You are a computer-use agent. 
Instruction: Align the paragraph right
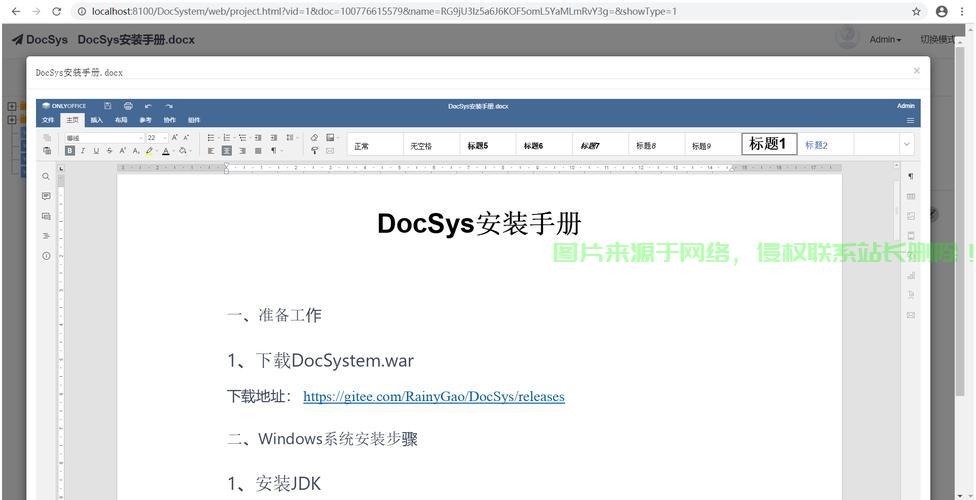(x=243, y=151)
